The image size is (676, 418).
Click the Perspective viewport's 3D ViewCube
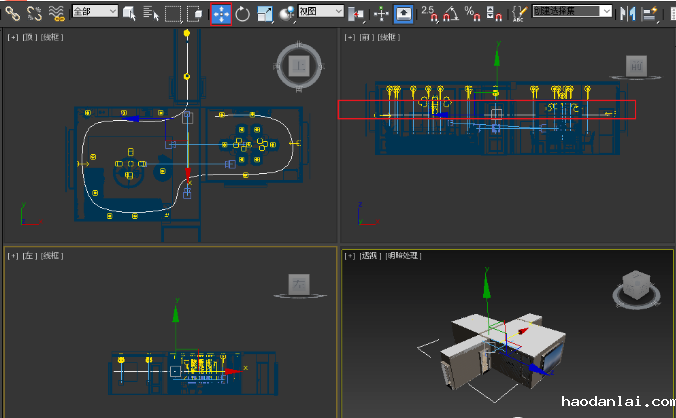pyautogui.click(x=636, y=285)
